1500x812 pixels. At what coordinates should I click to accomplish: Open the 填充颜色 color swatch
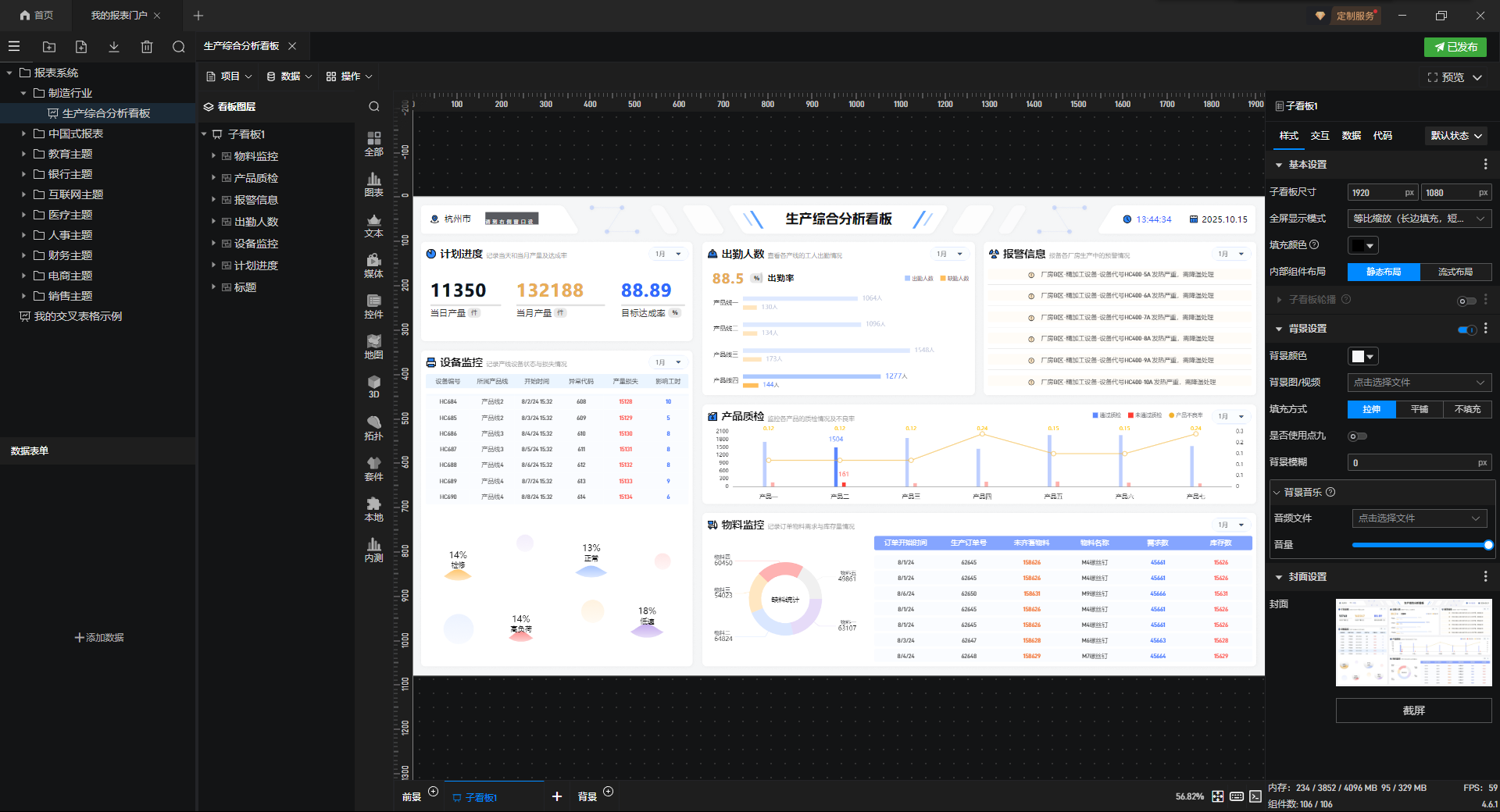tap(1362, 245)
